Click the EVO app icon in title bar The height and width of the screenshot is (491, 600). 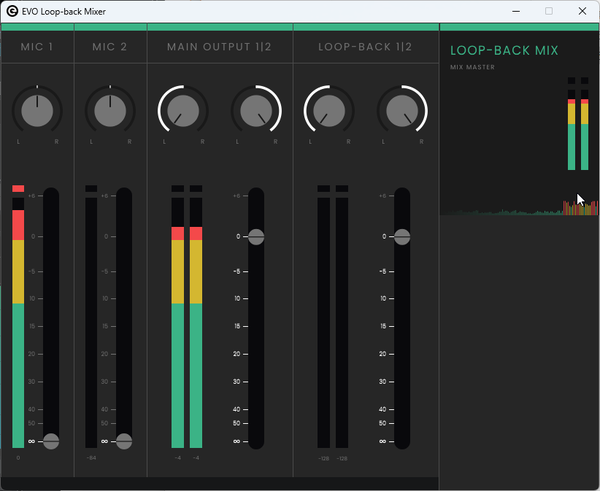[10, 11]
